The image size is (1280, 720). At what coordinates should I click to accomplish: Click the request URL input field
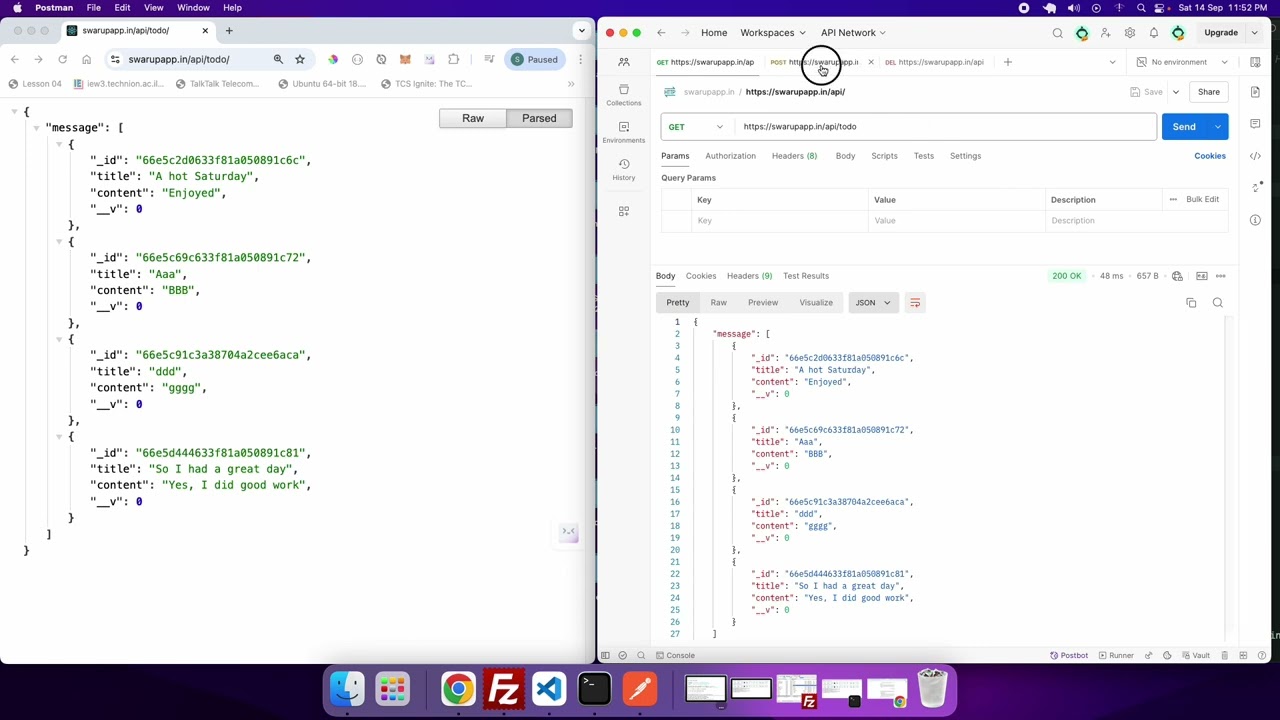(946, 127)
